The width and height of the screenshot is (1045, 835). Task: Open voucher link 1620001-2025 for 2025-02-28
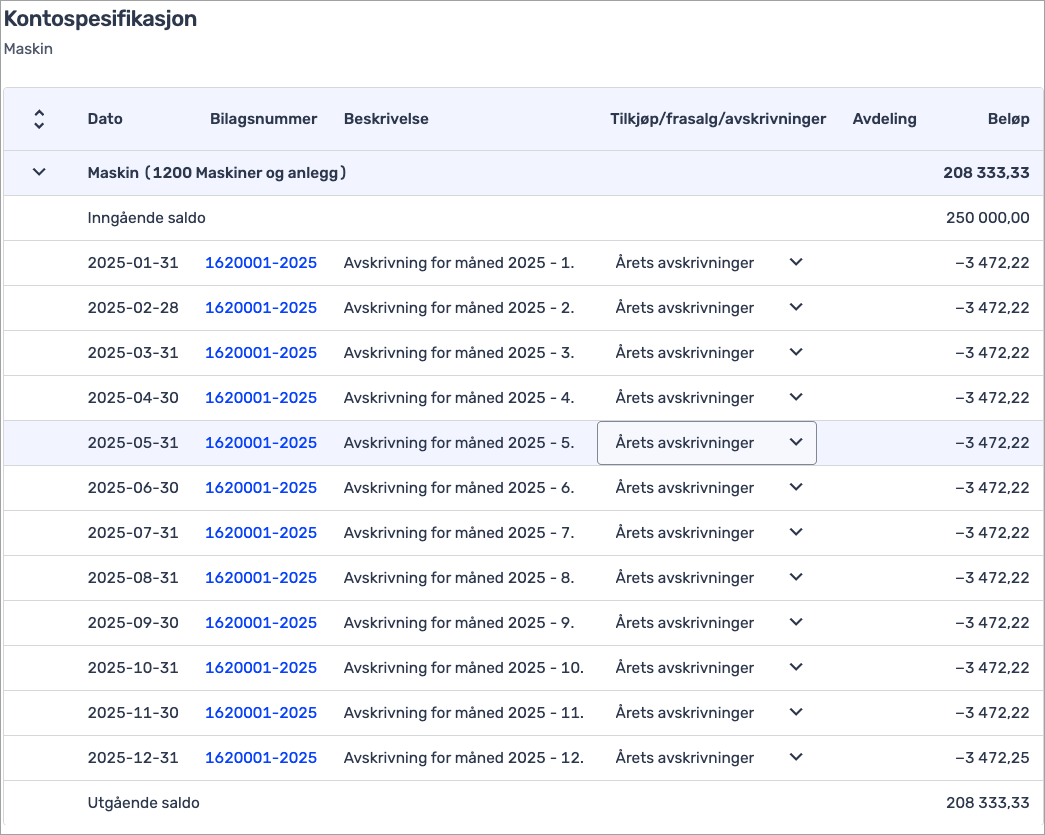tap(261, 308)
